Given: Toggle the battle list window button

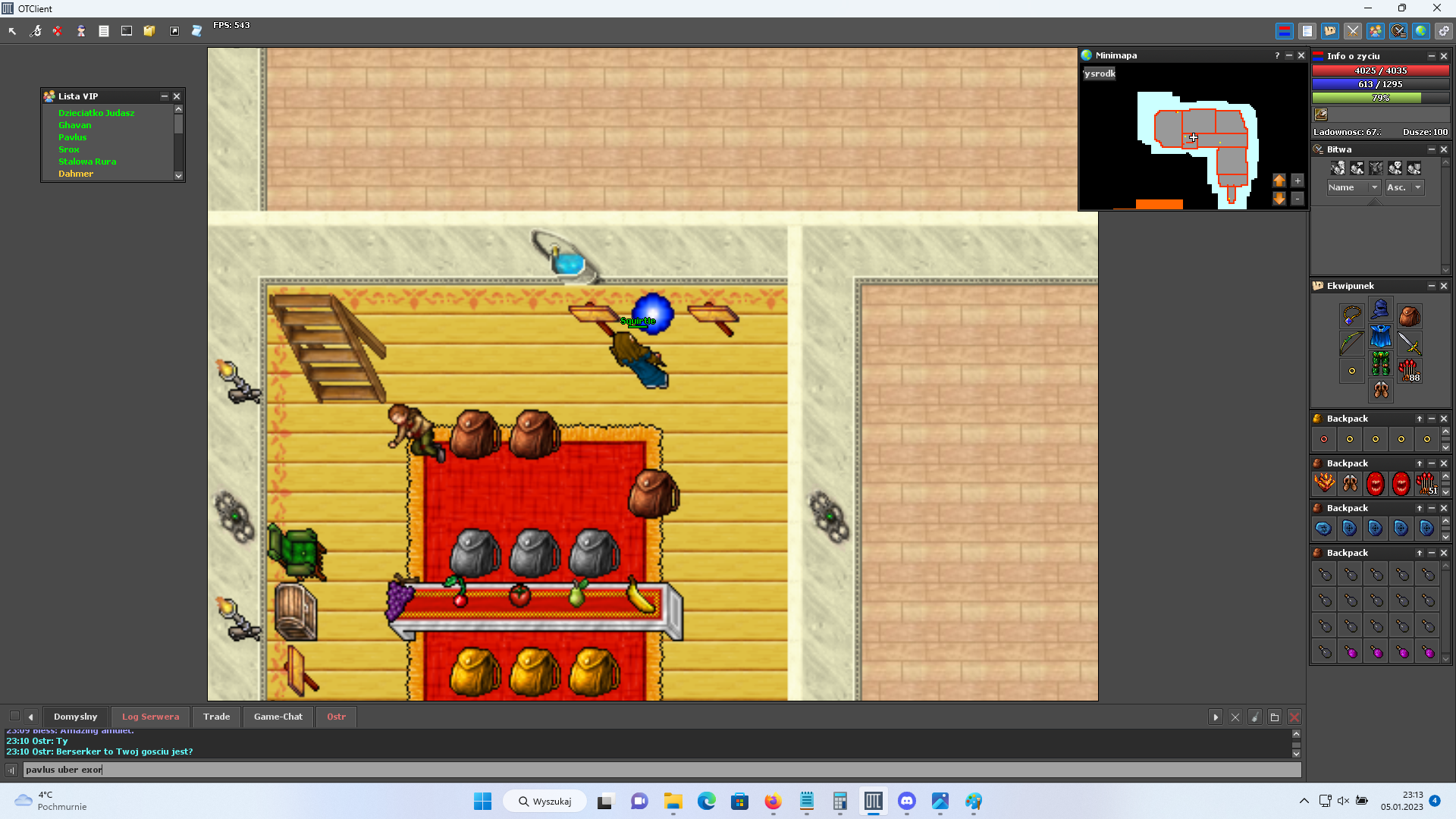Looking at the screenshot, I should (x=1398, y=31).
